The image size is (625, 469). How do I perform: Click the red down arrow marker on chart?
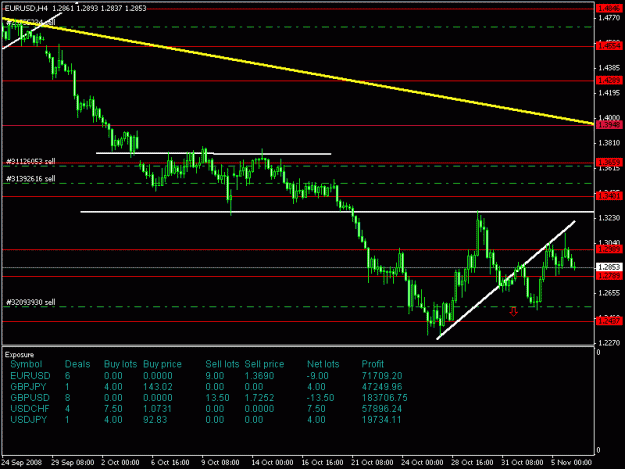[x=513, y=312]
